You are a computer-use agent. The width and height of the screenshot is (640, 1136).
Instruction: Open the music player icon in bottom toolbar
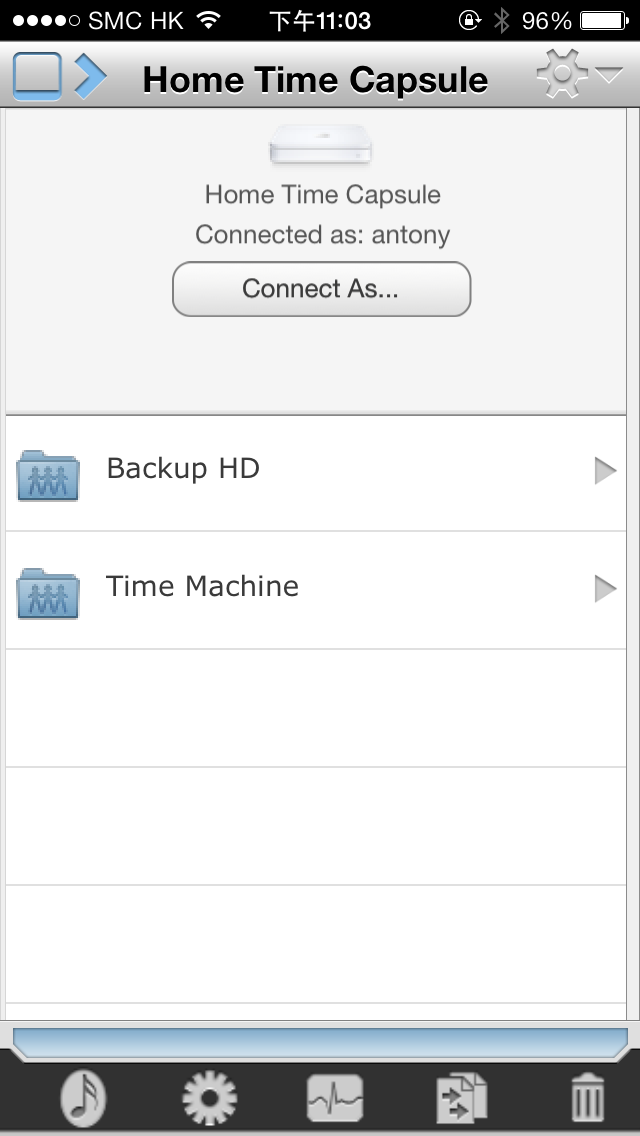click(84, 1098)
